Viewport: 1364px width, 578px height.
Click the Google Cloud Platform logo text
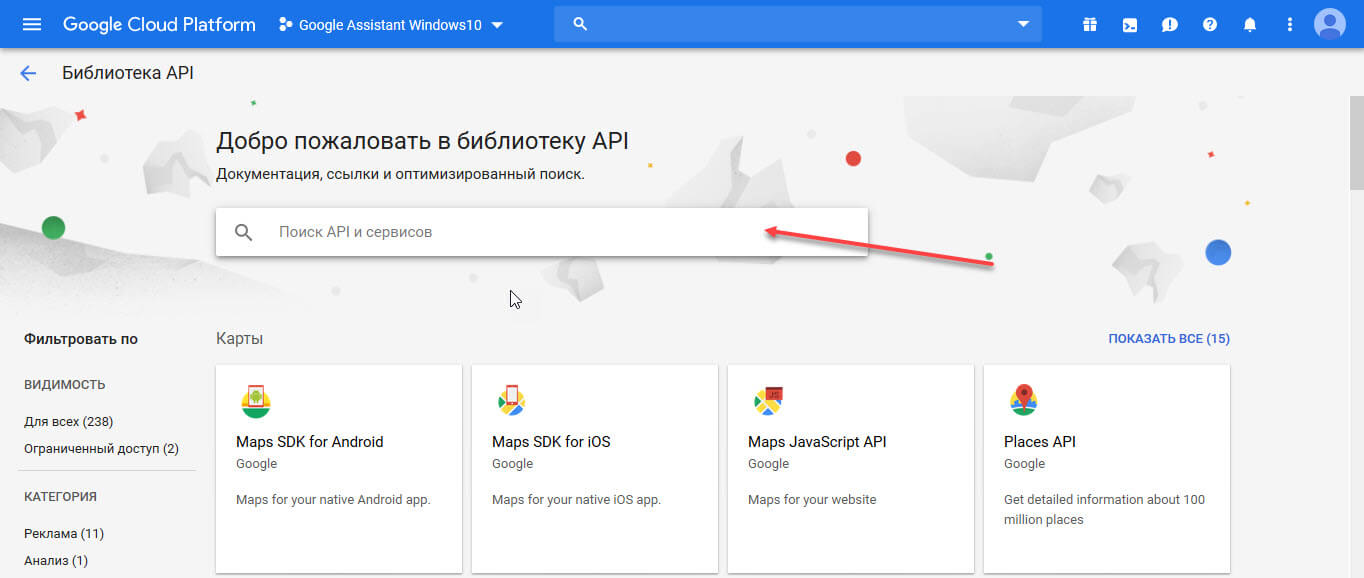(159, 24)
